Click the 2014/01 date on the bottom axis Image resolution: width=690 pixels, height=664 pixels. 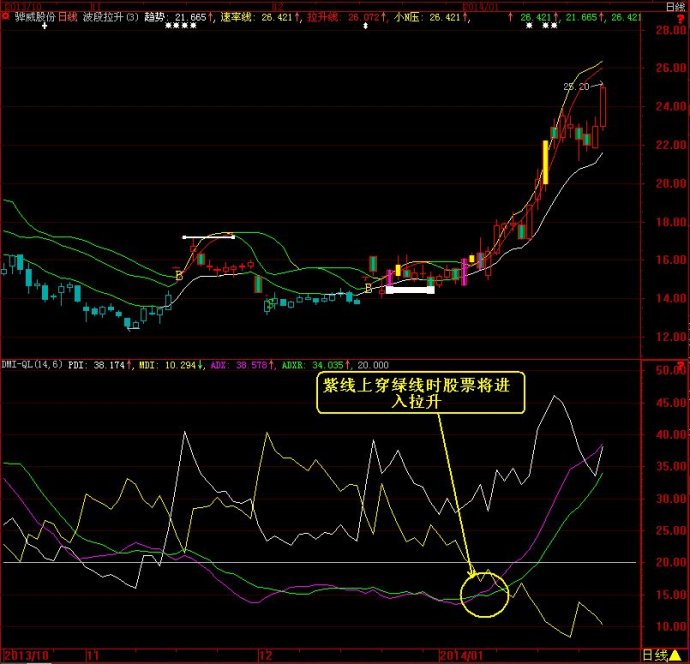click(461, 656)
